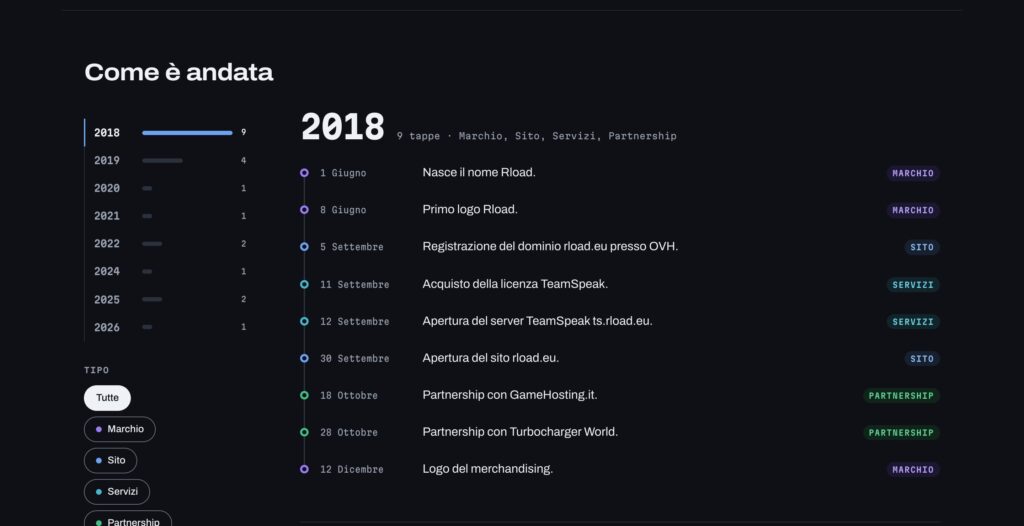Click 'Partnership con Turbocharger World.' entry
This screenshot has width=1024, height=526.
pyautogui.click(x=520, y=432)
